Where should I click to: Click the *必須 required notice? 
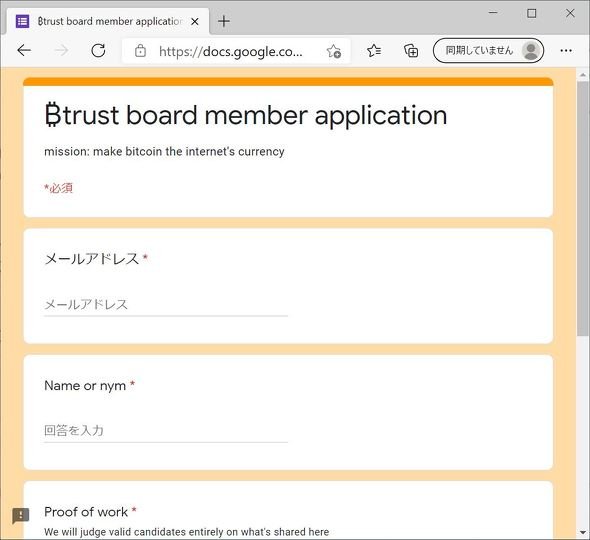(x=58, y=187)
